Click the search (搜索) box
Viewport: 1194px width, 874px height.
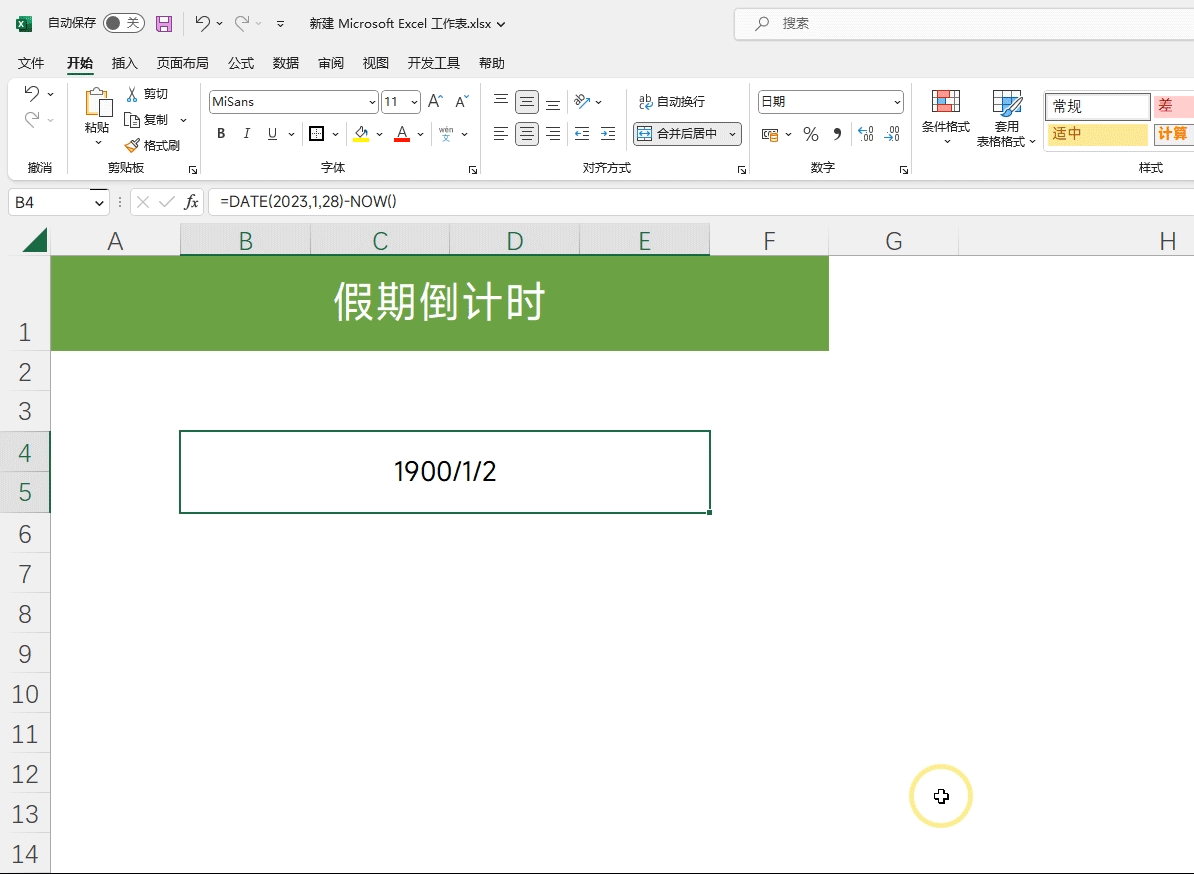coord(964,24)
